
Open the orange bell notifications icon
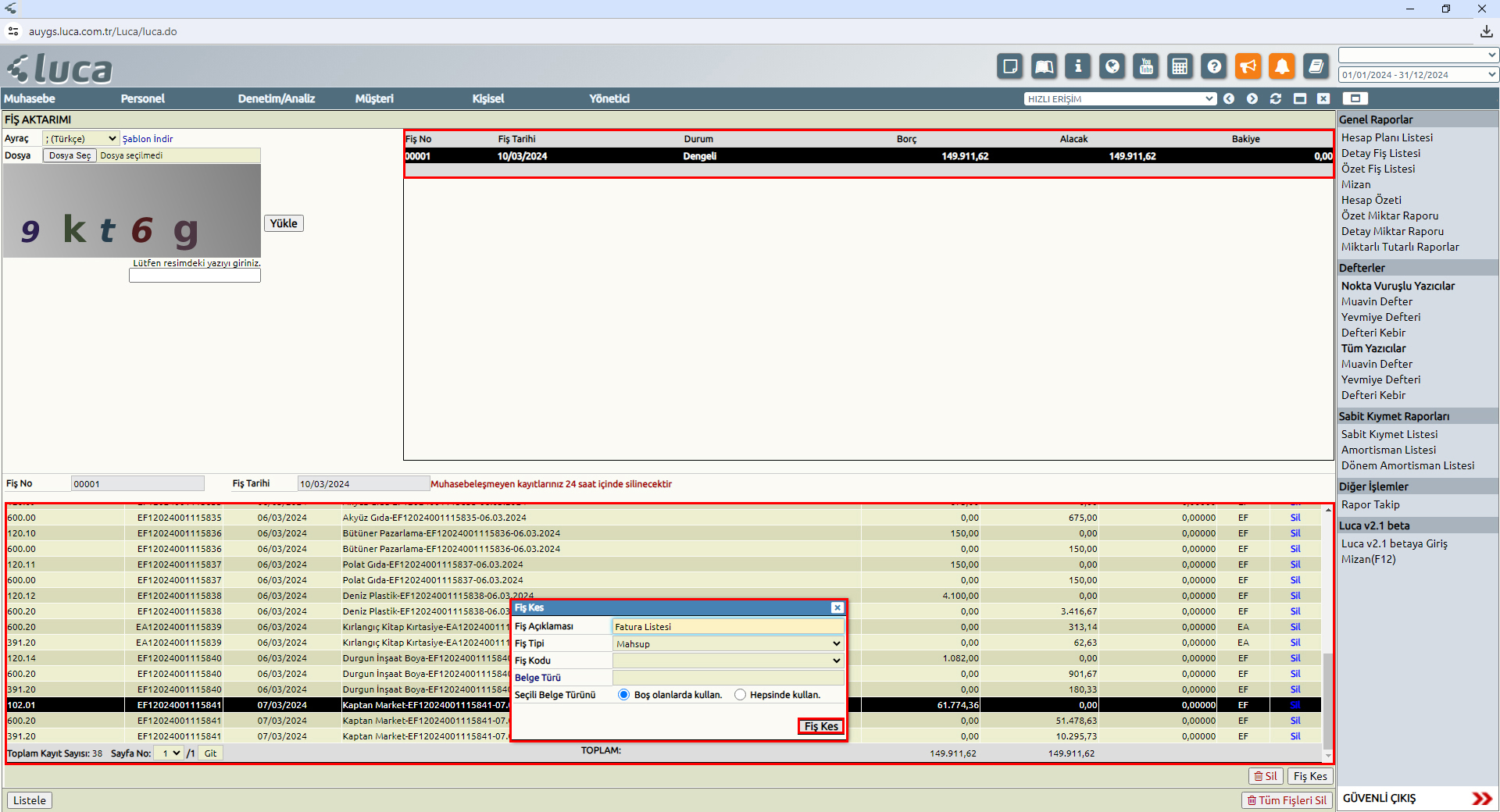(x=1282, y=66)
